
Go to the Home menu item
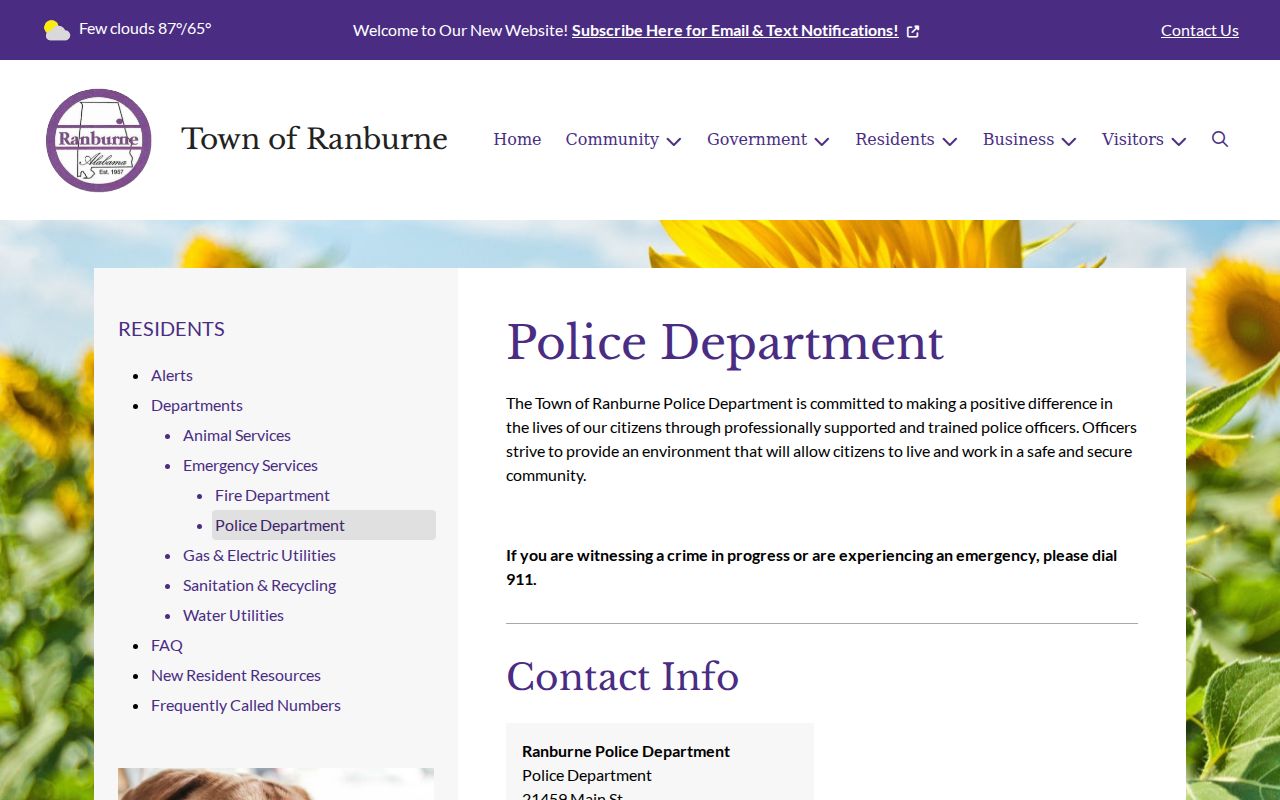[517, 139]
